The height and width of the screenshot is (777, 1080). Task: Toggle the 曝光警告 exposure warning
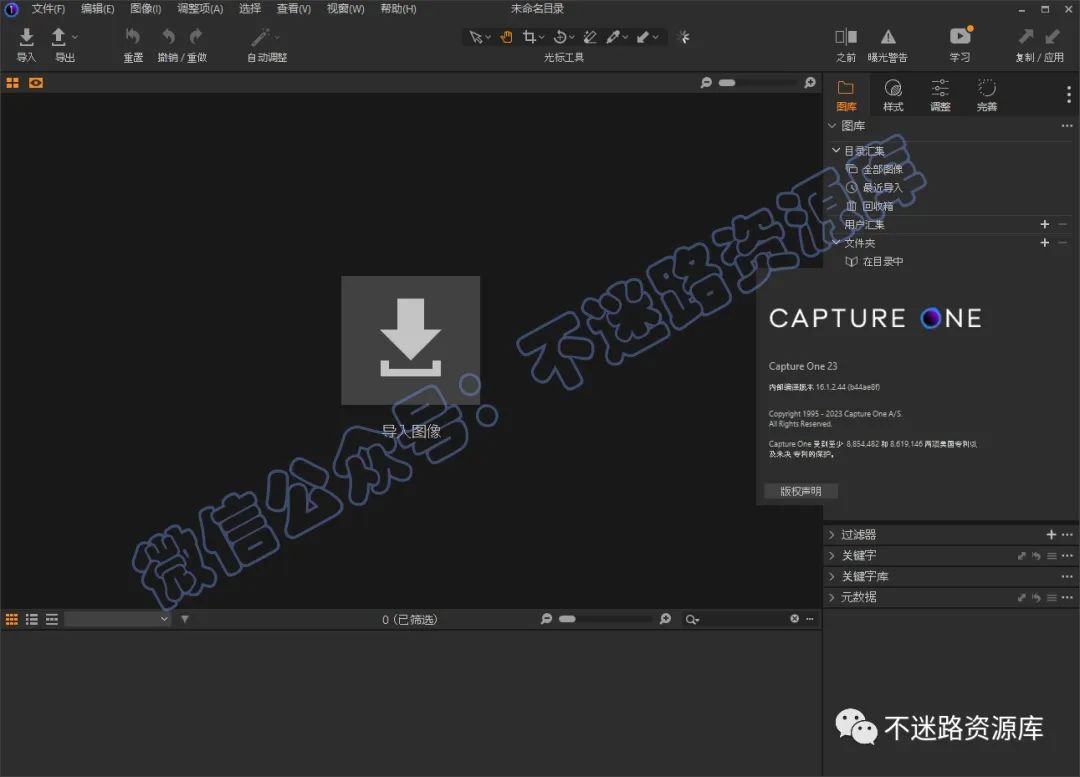(888, 37)
